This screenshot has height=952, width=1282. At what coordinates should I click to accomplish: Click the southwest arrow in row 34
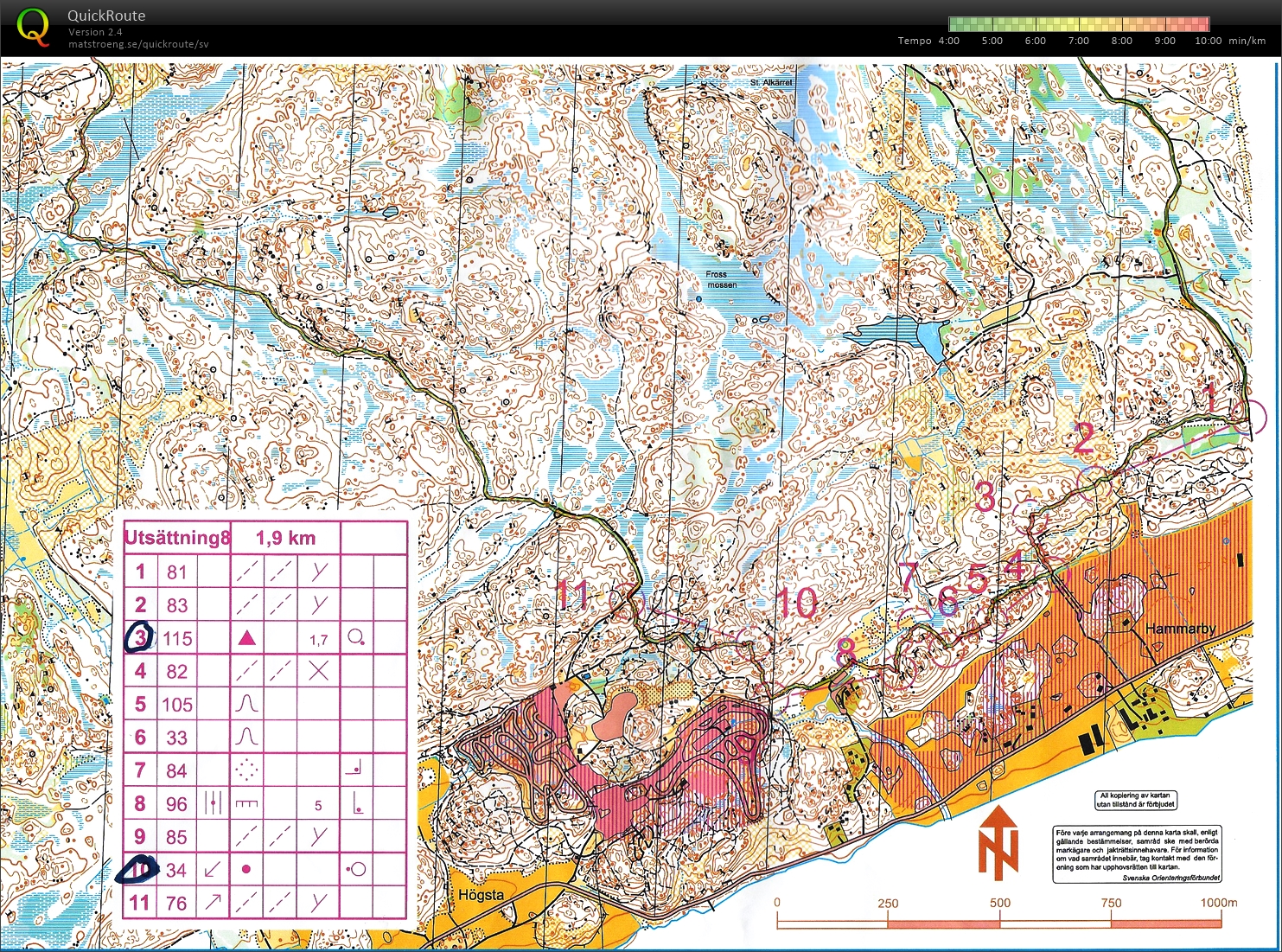tap(213, 869)
